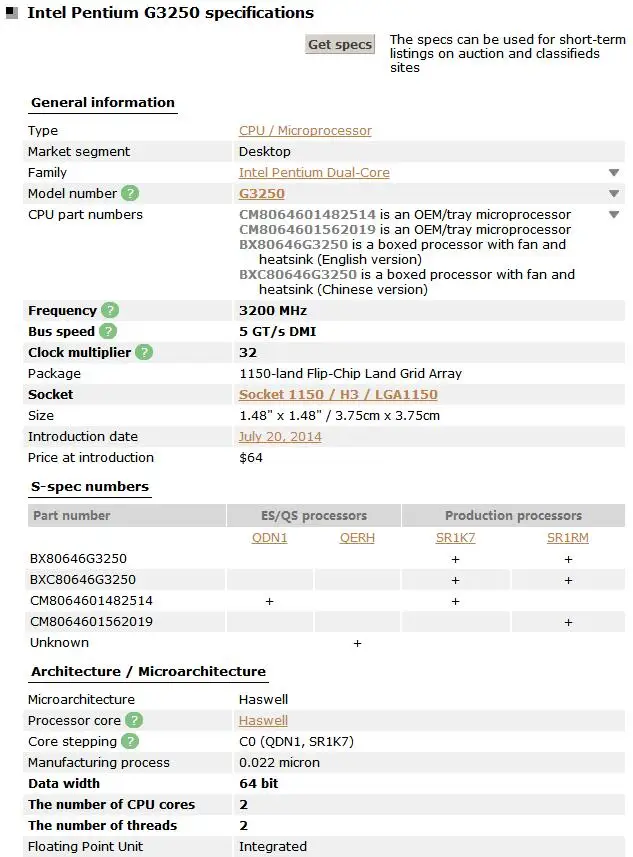Click the help icon beside Frequency
Image resolution: width=633 pixels, height=857 pixels.
[x=110, y=310]
